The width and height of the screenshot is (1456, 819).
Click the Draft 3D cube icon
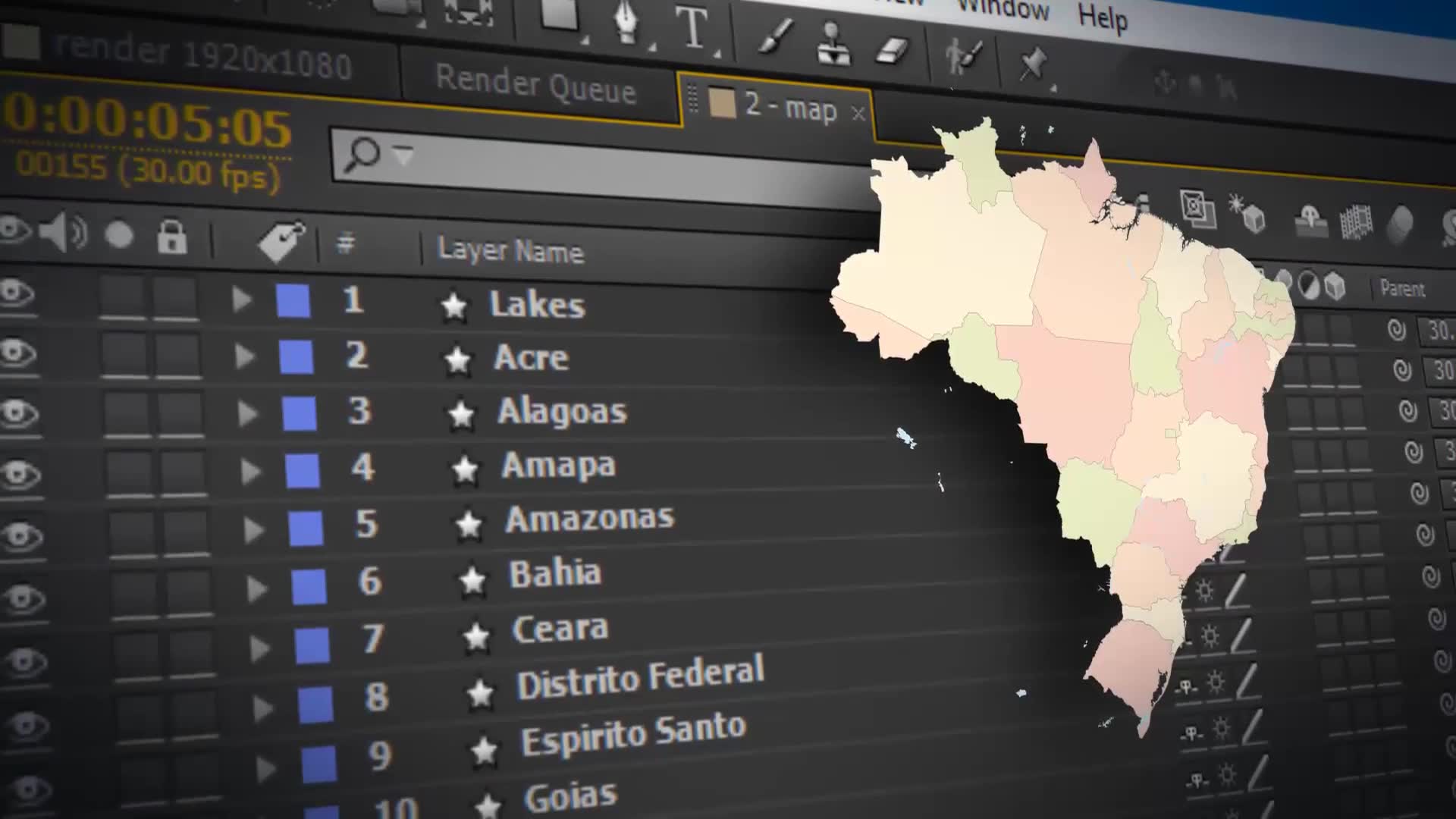click(1247, 213)
